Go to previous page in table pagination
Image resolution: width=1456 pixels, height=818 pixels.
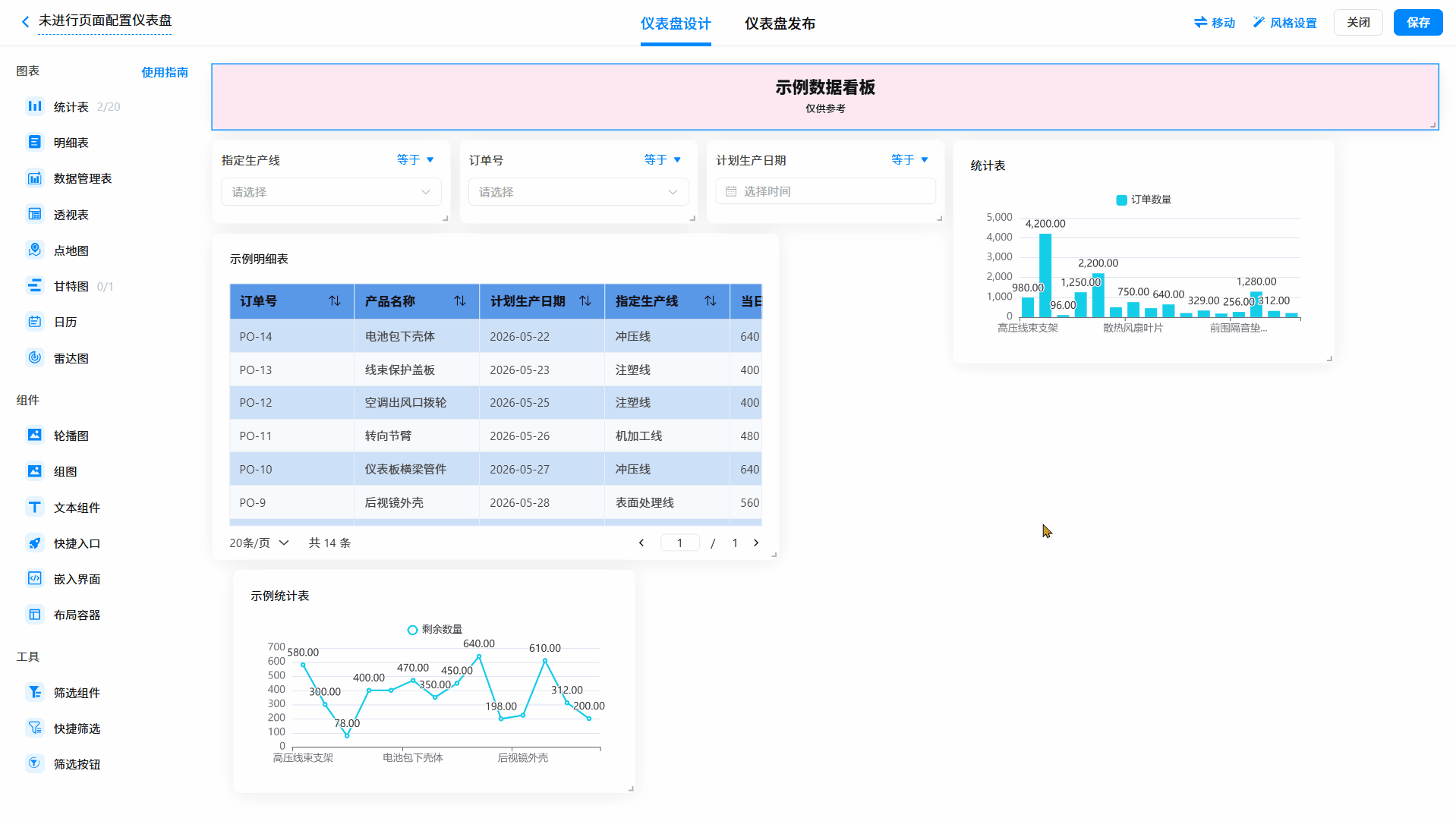point(641,543)
